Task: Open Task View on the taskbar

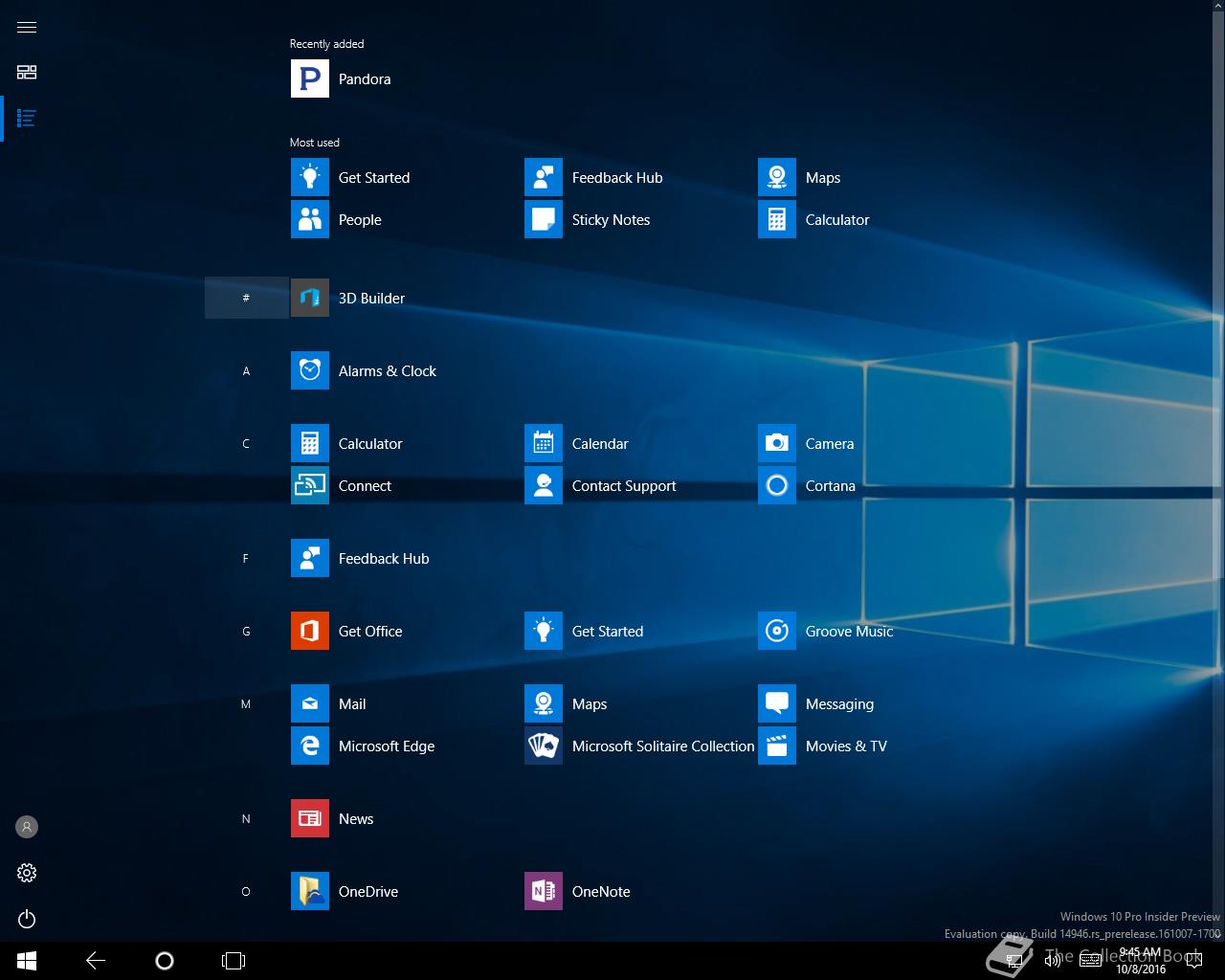Action: pyautogui.click(x=234, y=961)
